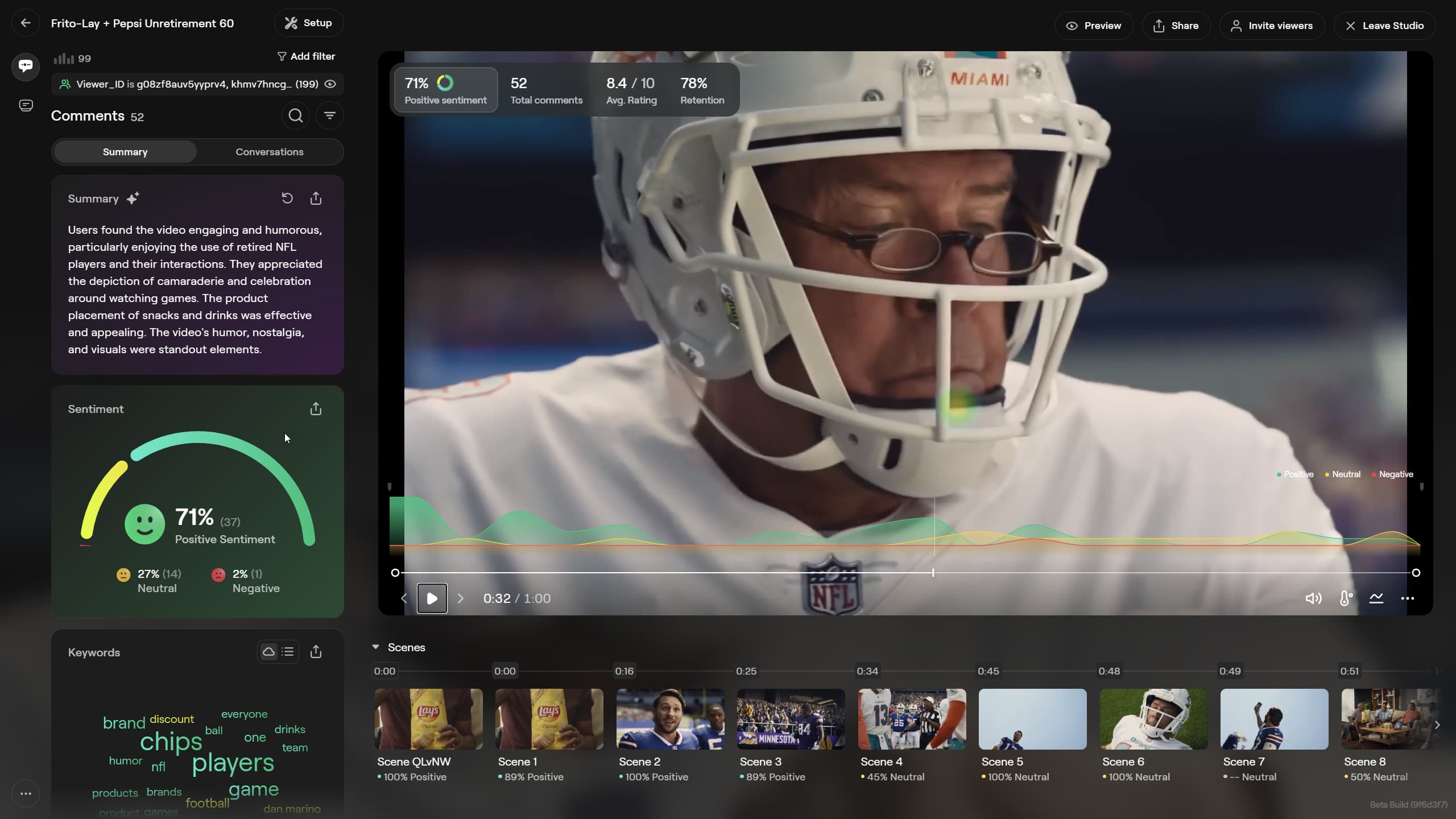This screenshot has width=1456, height=819.
Task: Export the Summary card
Action: [316, 198]
